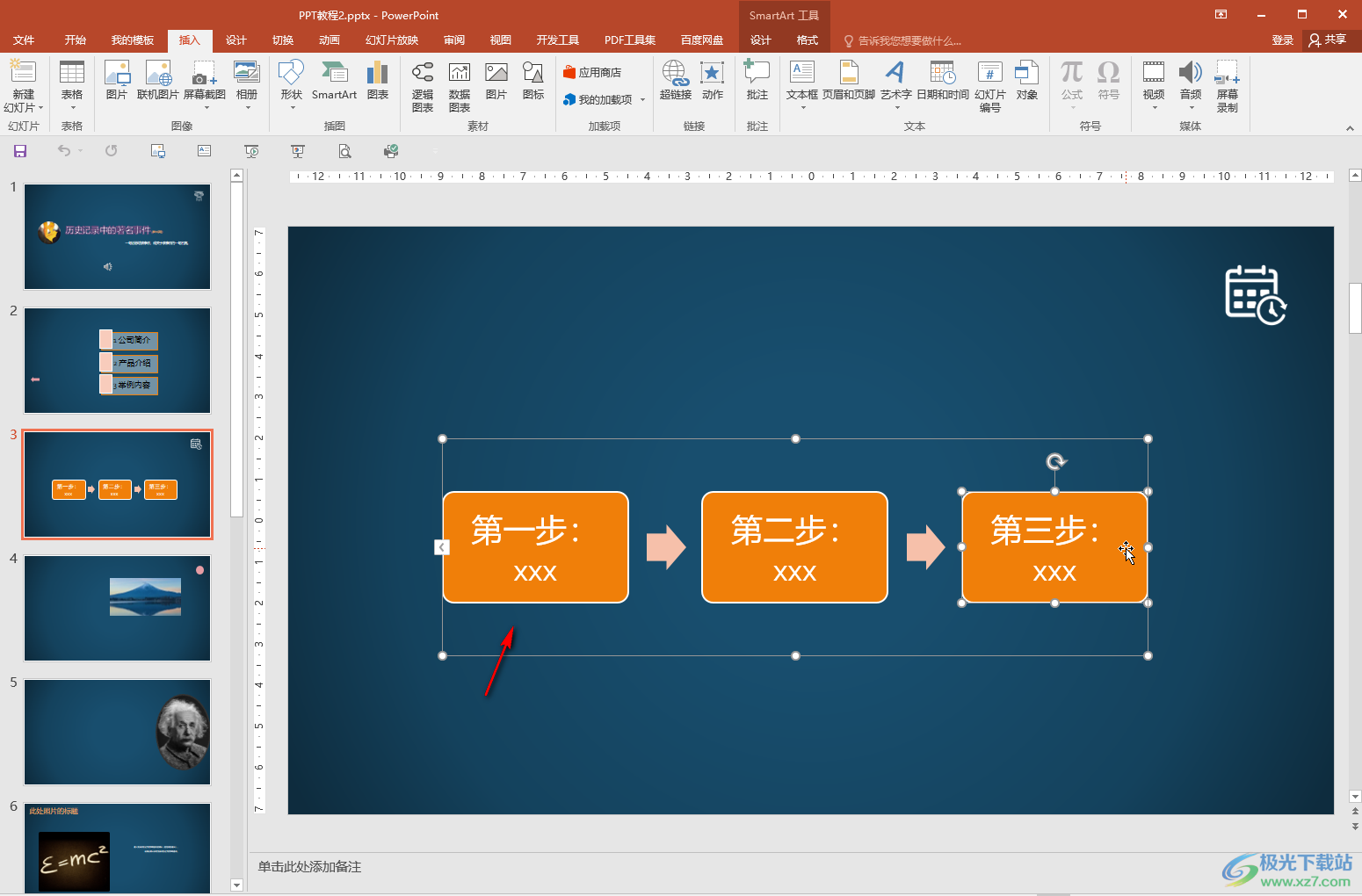Click the Icons (图标) material button
The image size is (1362, 896).
(x=533, y=81)
